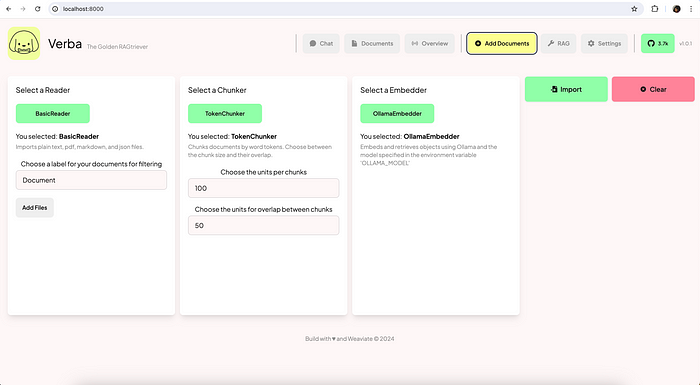Screen dimensions: 700x385
Task: Select the OllamaEmbedder button
Action: [x=397, y=113]
